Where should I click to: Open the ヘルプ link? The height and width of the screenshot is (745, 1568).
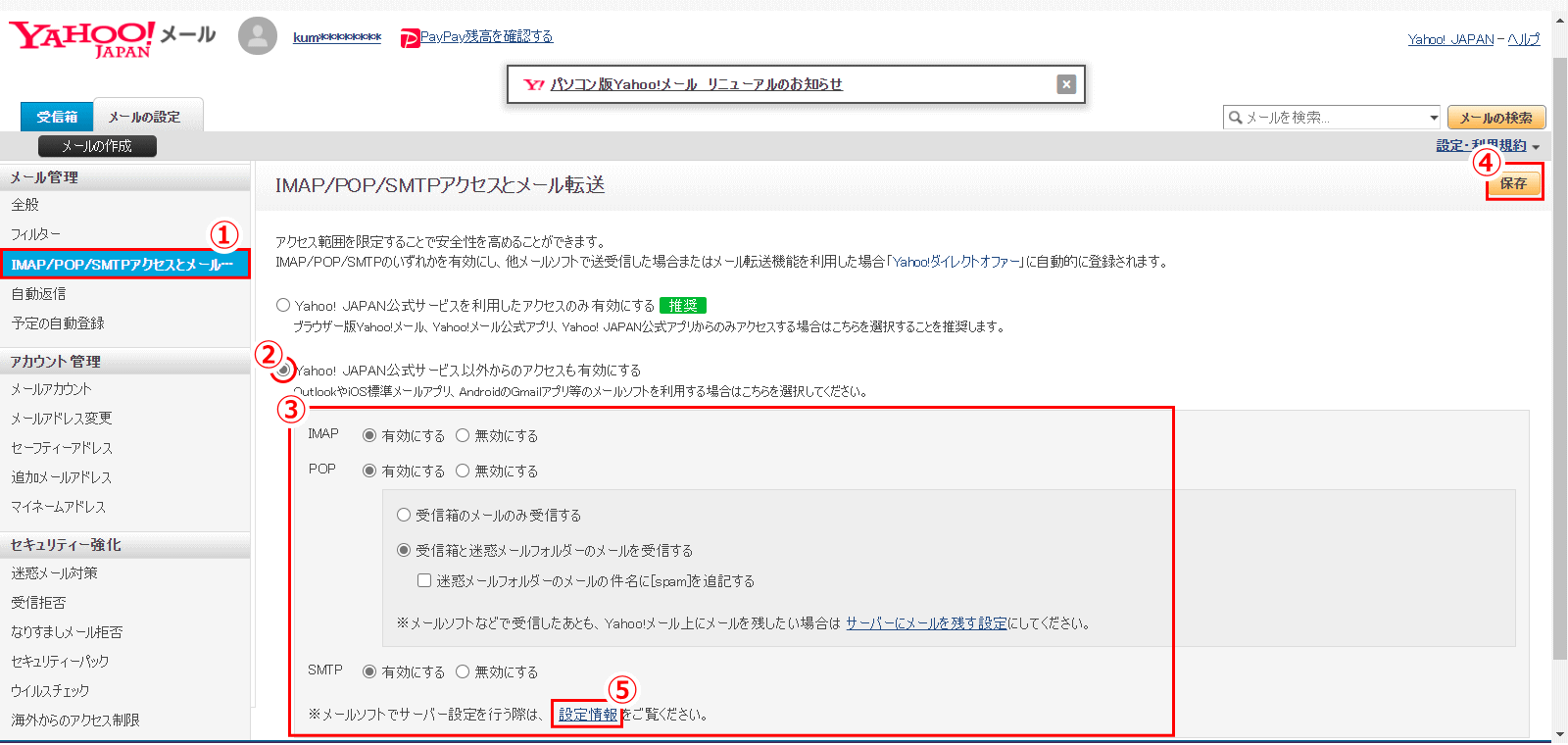coord(1524,39)
